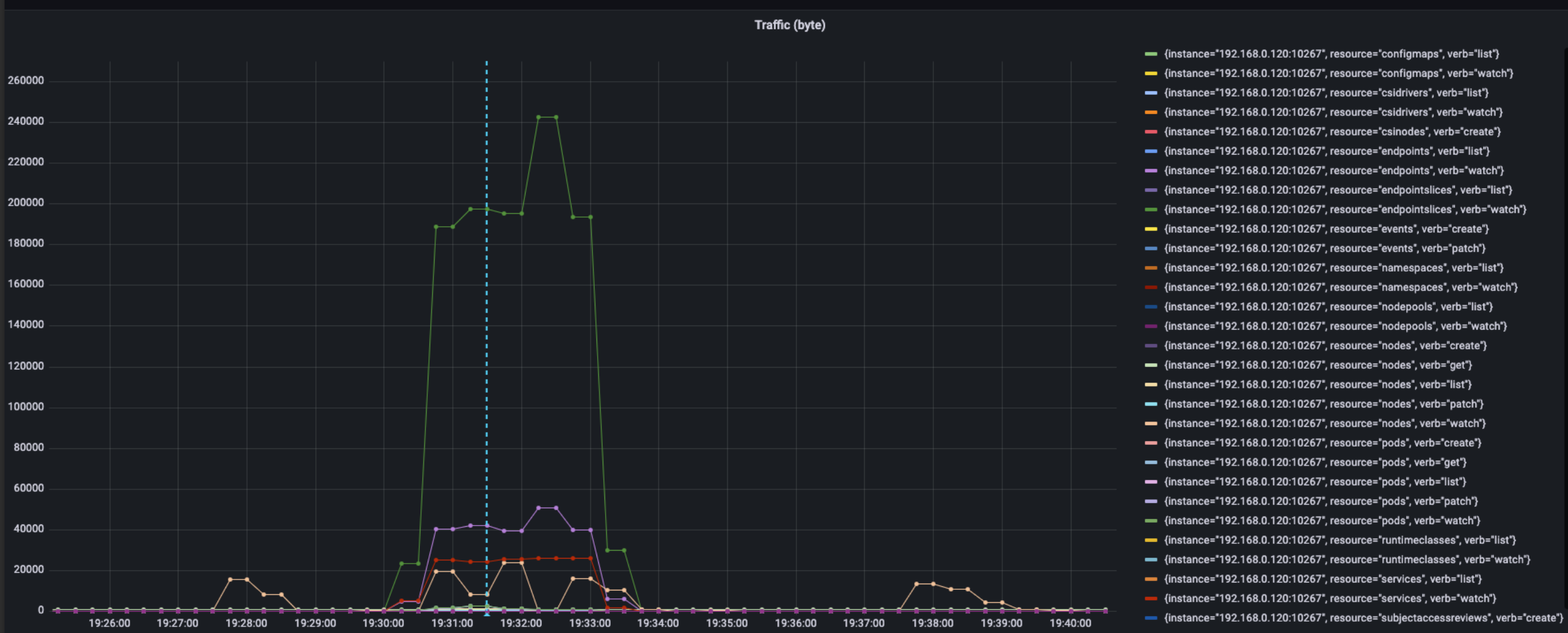This screenshot has width=1568, height=633.
Task: Select the namespaces watch legend label
Action: [x=1341, y=288]
